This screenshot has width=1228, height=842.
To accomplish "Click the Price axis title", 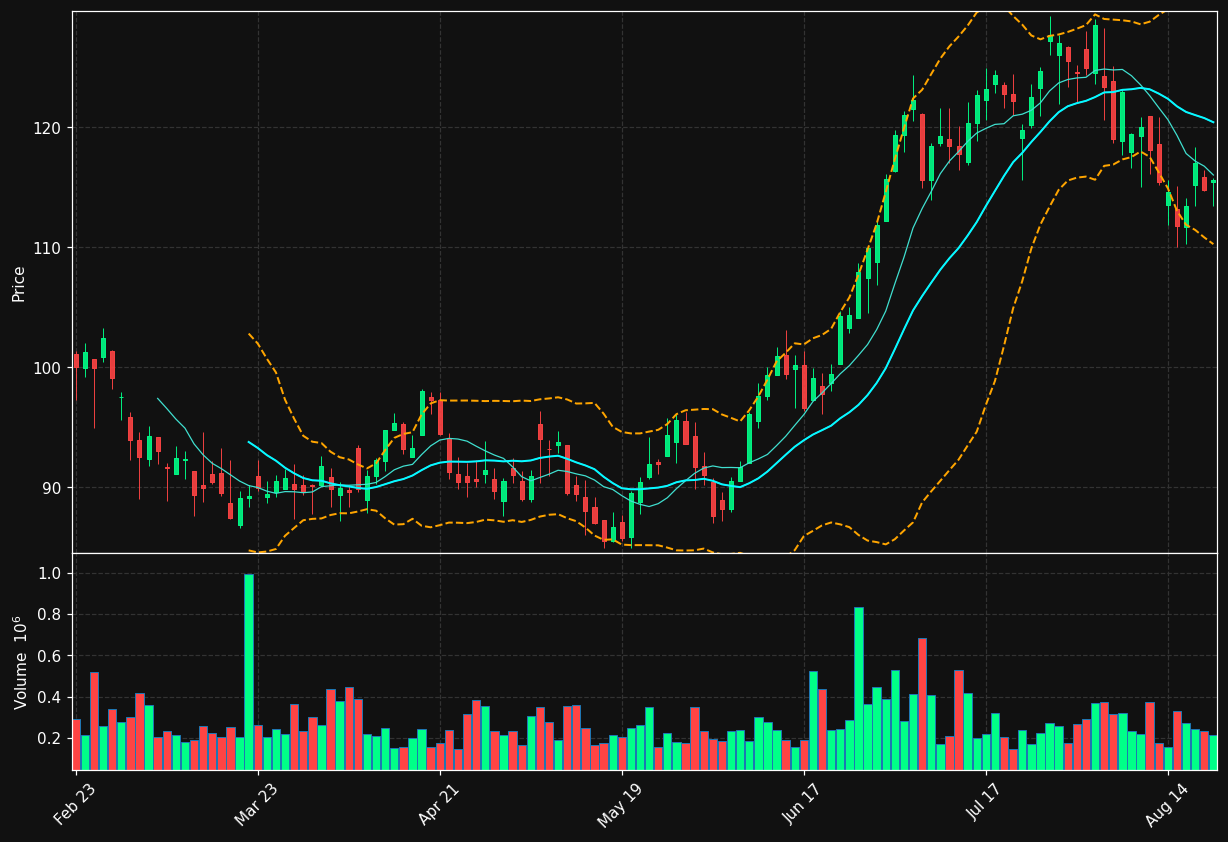I will coord(19,283).
